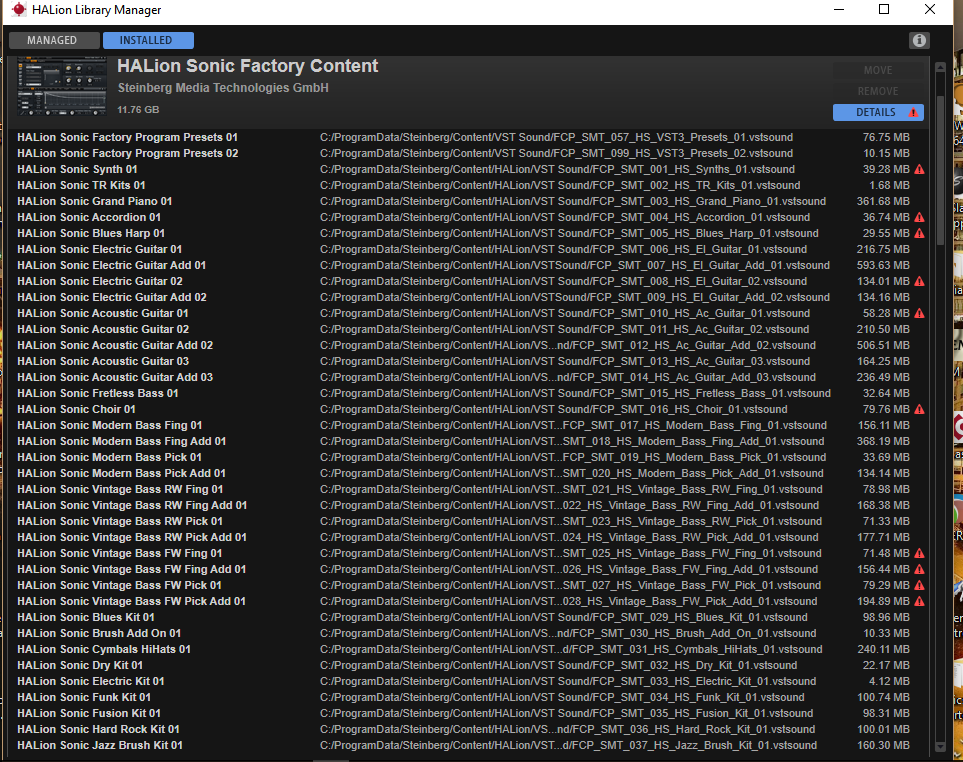The width and height of the screenshot is (963, 762).
Task: Click the 361.68 MB size value
Action: coord(883,201)
